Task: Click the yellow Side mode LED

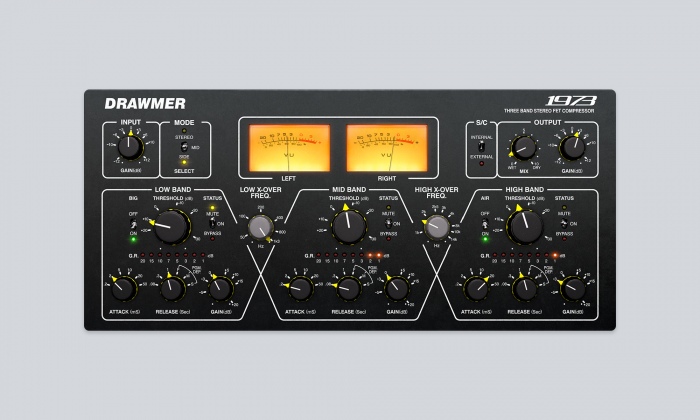Action: (x=183, y=162)
